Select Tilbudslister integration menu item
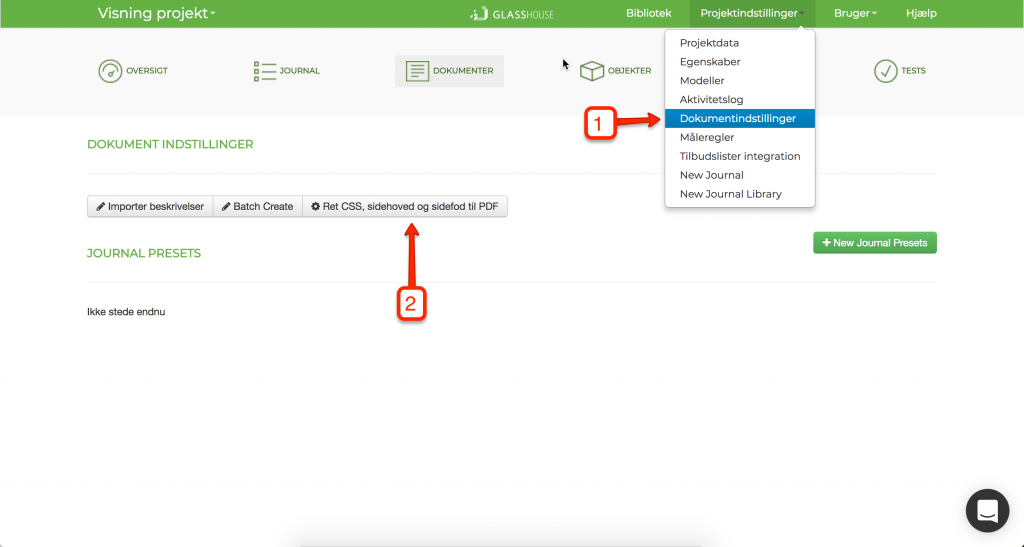Image resolution: width=1024 pixels, height=547 pixels. [739, 156]
